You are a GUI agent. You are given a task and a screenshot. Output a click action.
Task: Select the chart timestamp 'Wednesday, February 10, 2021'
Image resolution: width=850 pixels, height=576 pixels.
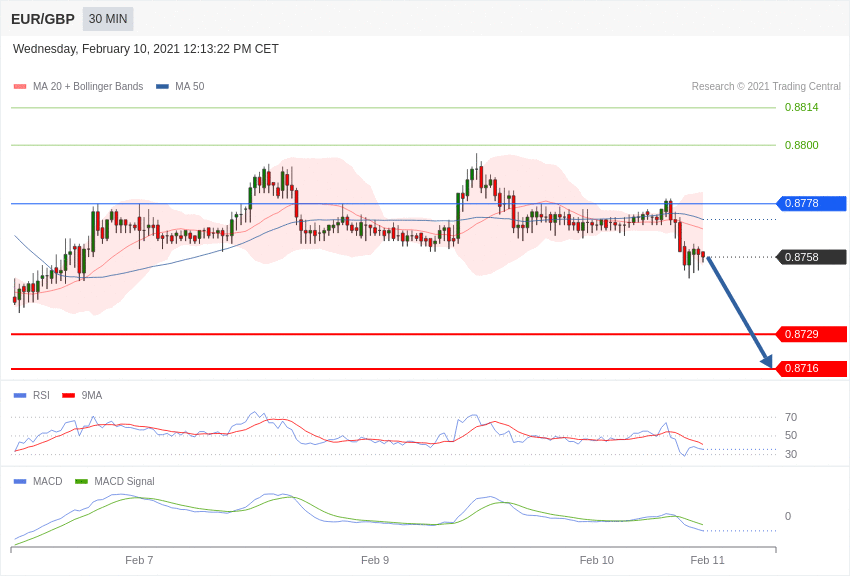(x=96, y=49)
